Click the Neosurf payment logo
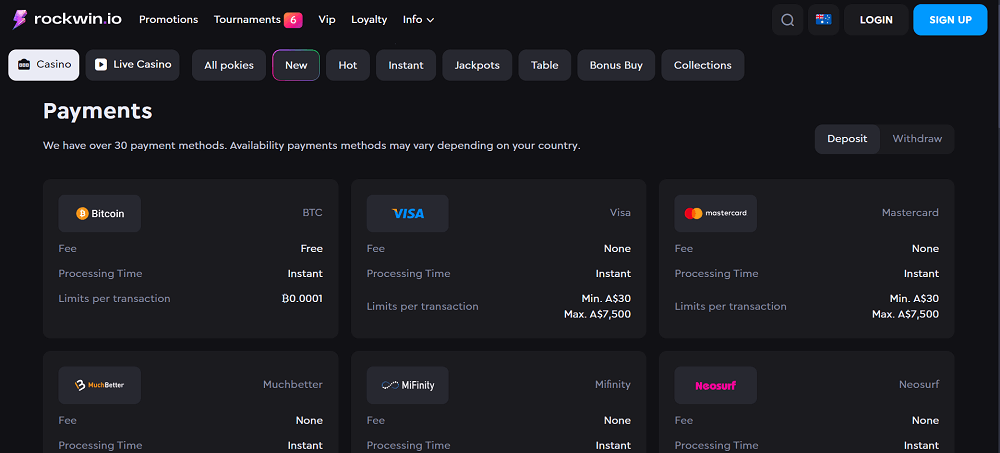 click(716, 385)
